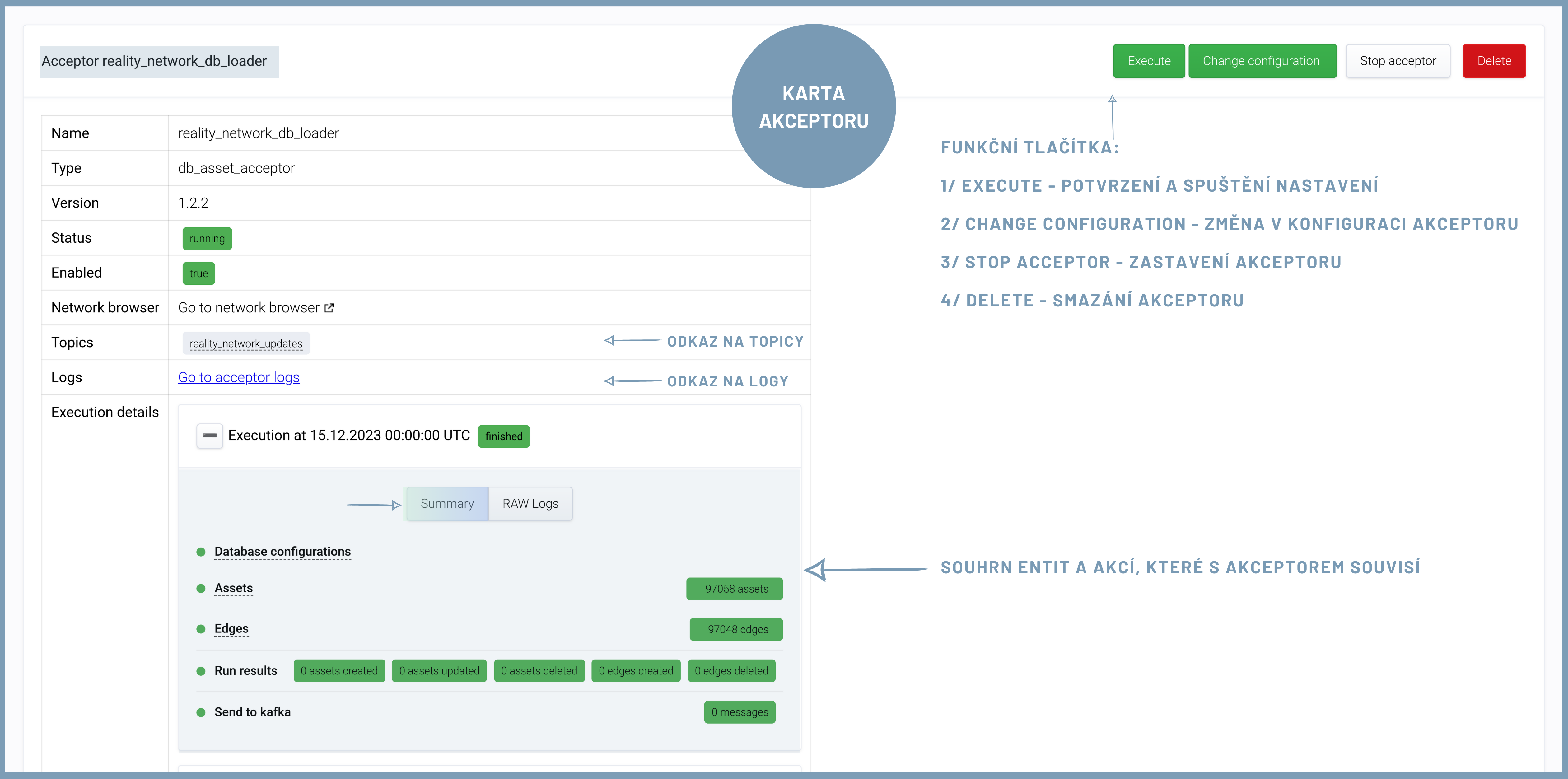Viewport: 1568px width, 779px height.
Task: Open the RAW Logs tab
Action: click(x=530, y=503)
